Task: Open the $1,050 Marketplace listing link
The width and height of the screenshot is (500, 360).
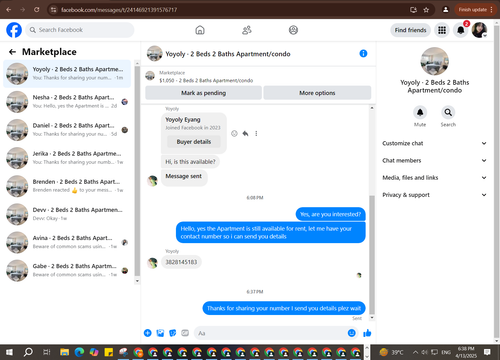Action: [206, 80]
